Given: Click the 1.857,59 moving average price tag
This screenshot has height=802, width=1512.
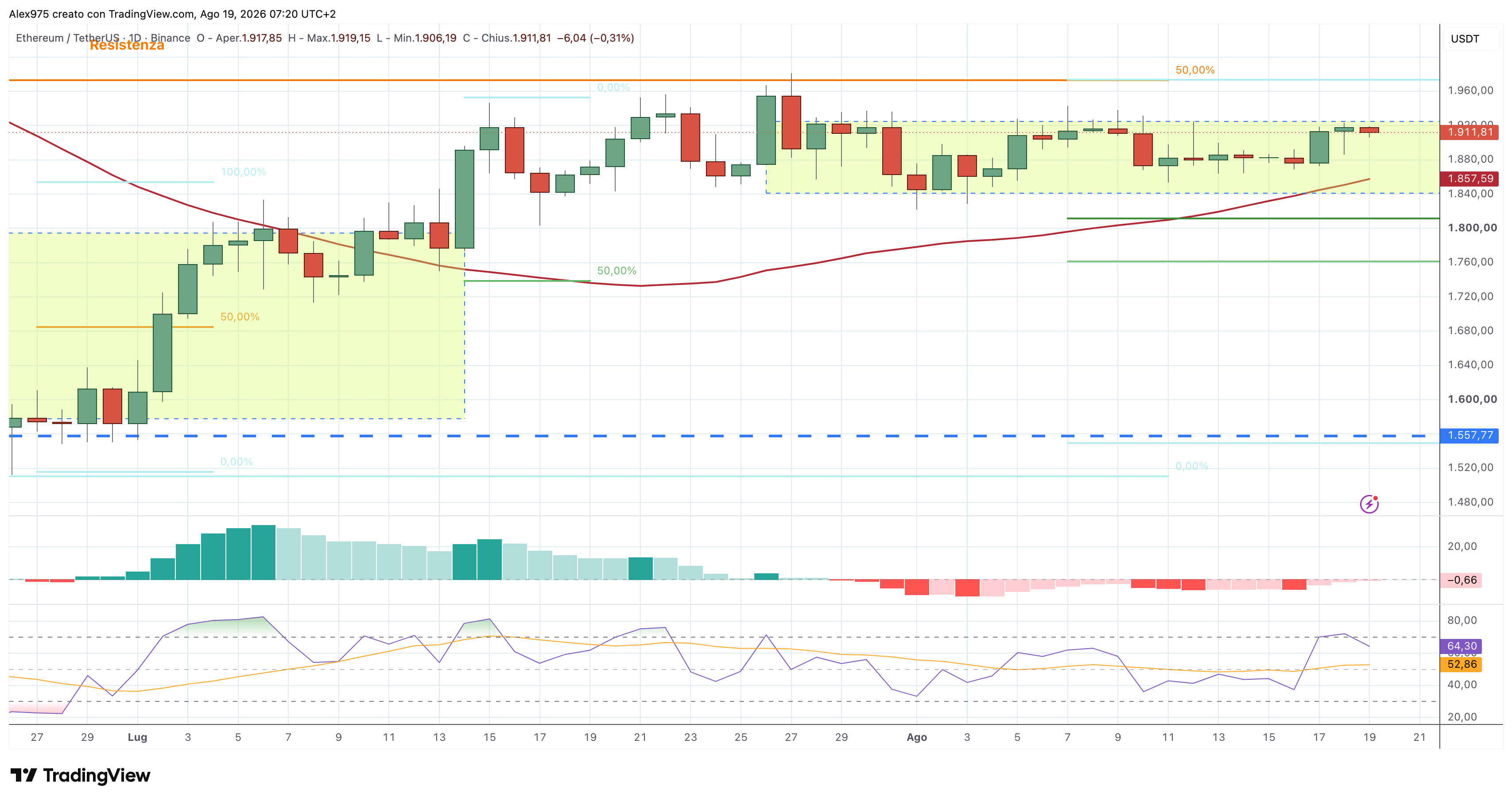Looking at the screenshot, I should pos(1469,179).
